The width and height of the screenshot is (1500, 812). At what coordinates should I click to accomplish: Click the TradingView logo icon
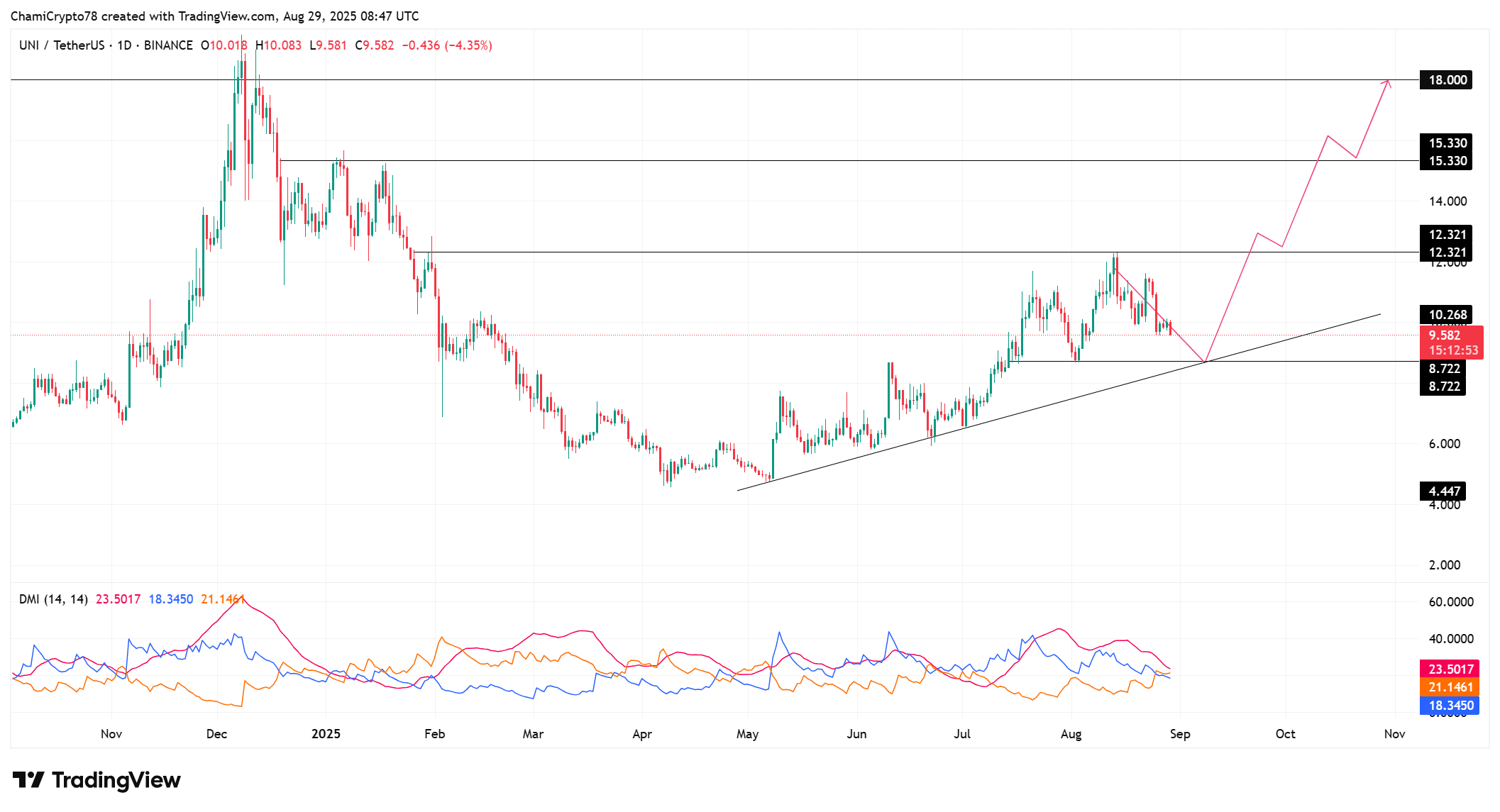(x=28, y=780)
